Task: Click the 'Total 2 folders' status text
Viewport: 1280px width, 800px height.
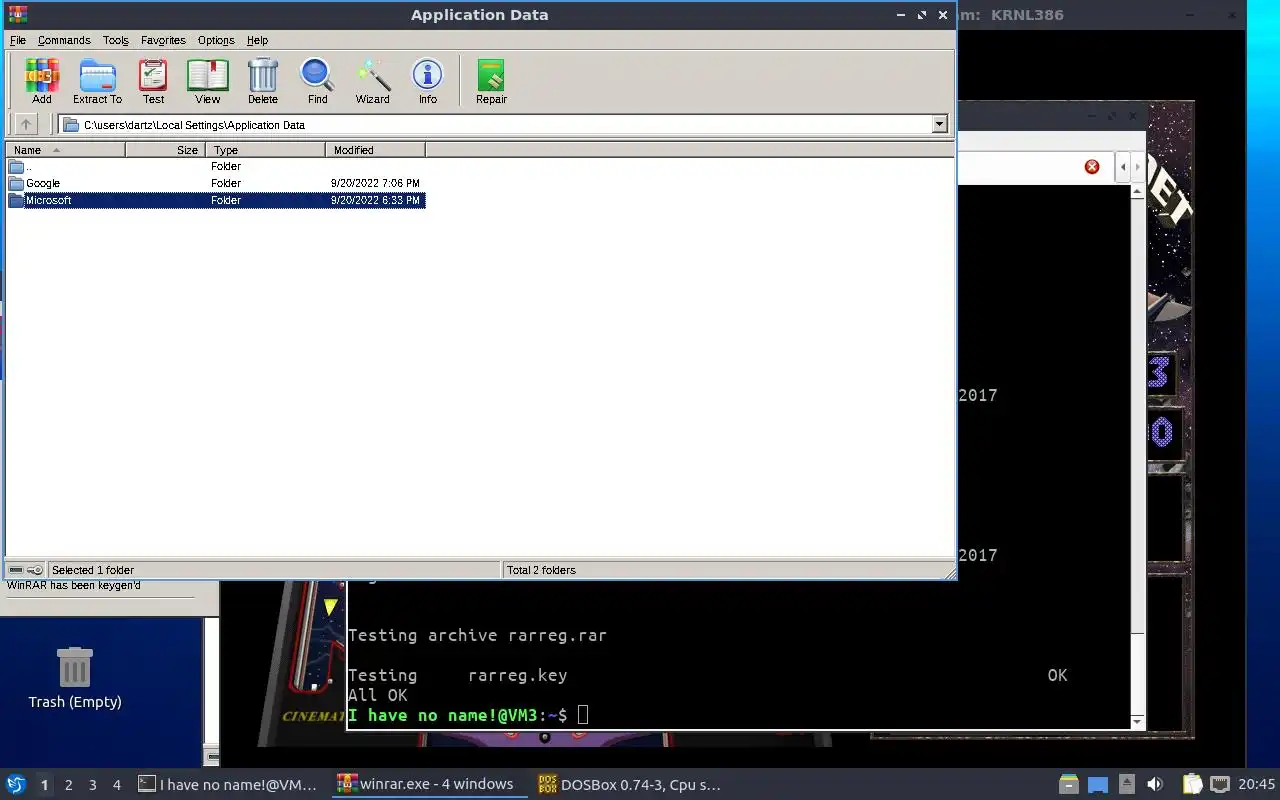Action: 541,570
